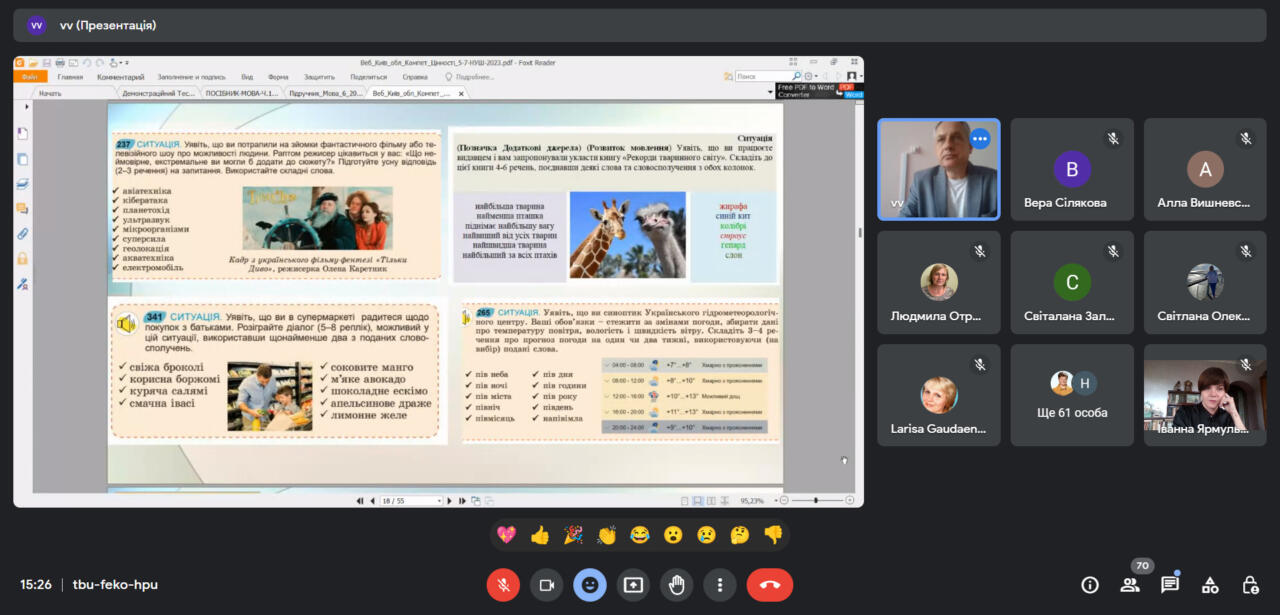Open the Заполнение и подпись ribbon tab
Screen dimensions: 1280x615
click(x=192, y=77)
